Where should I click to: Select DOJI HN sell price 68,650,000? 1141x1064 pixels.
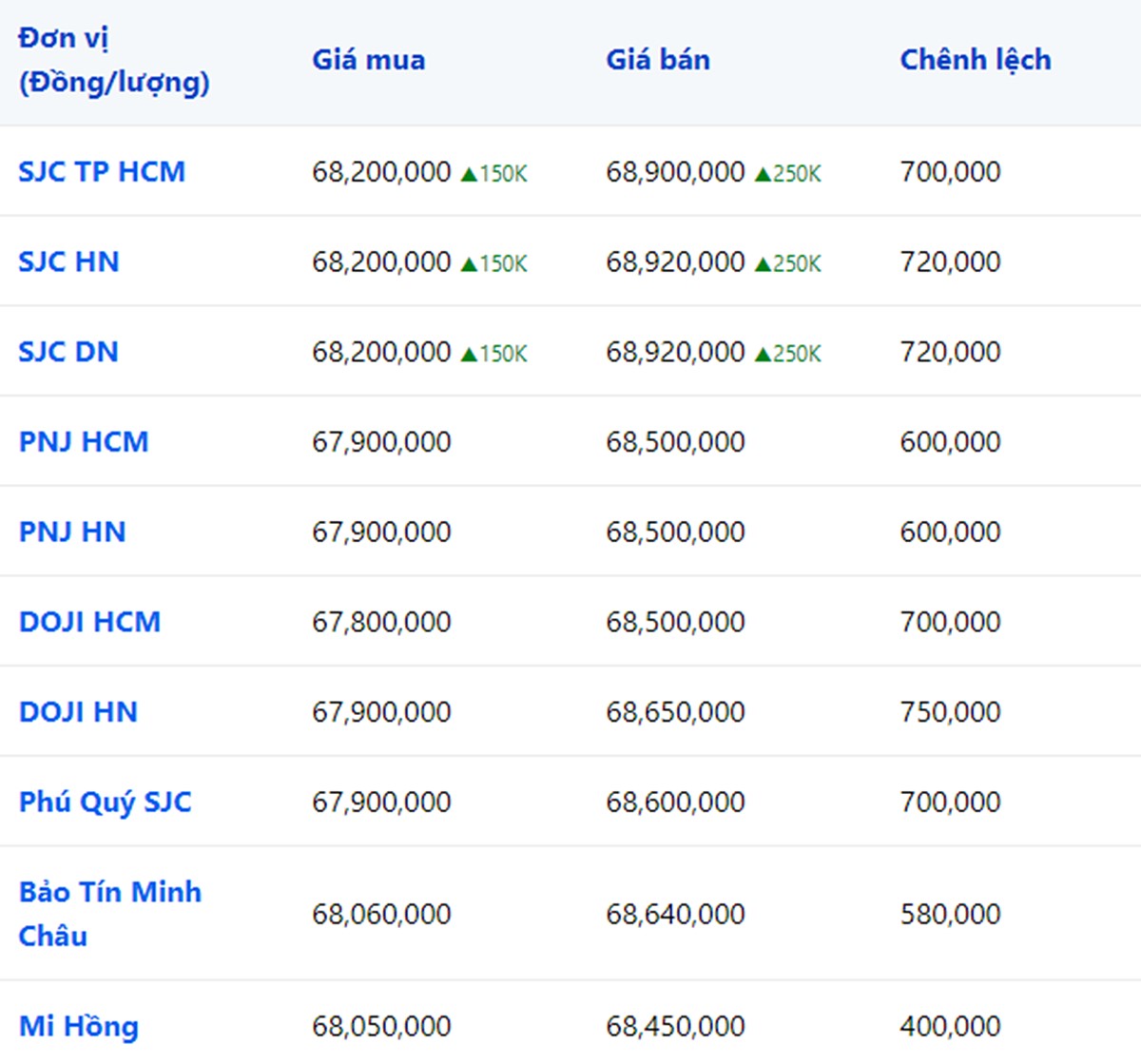tap(675, 712)
